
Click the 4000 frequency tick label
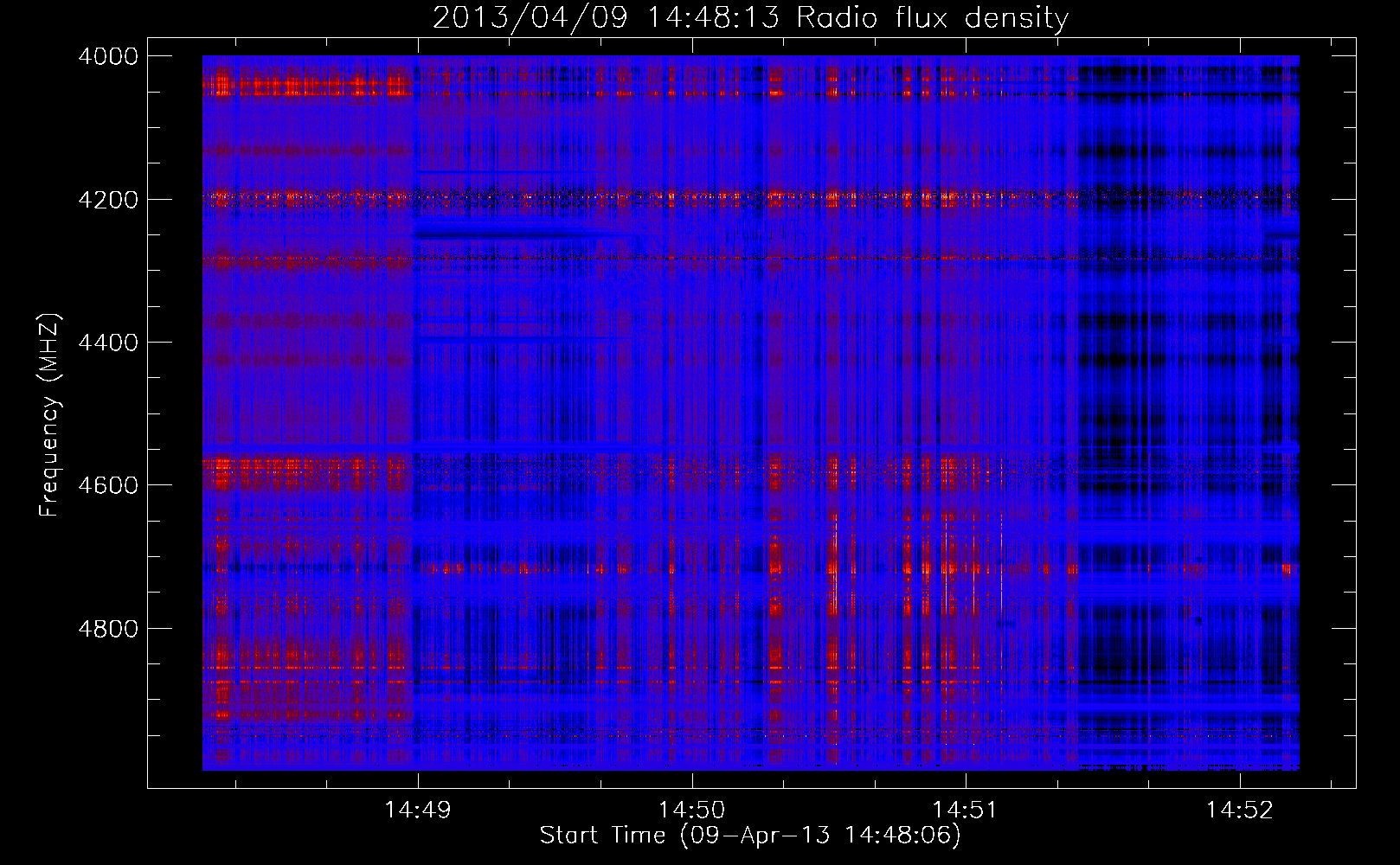[108, 56]
